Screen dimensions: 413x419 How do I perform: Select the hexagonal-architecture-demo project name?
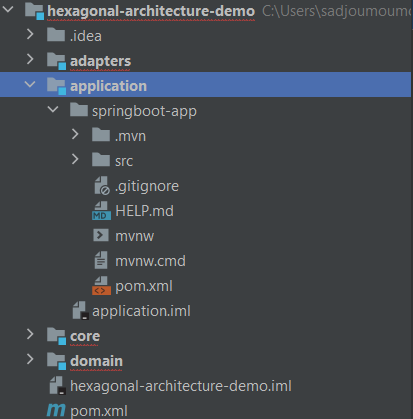pos(151,11)
